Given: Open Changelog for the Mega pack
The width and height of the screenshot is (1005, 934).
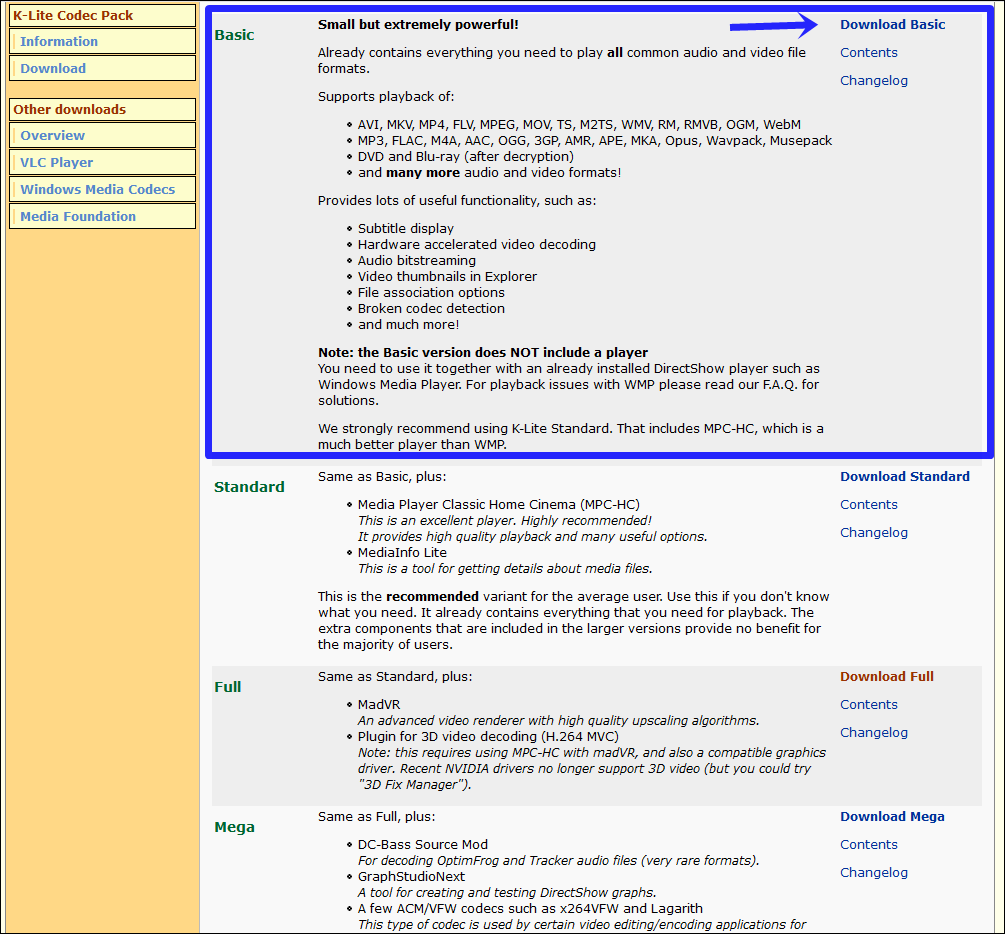Looking at the screenshot, I should (x=874, y=872).
